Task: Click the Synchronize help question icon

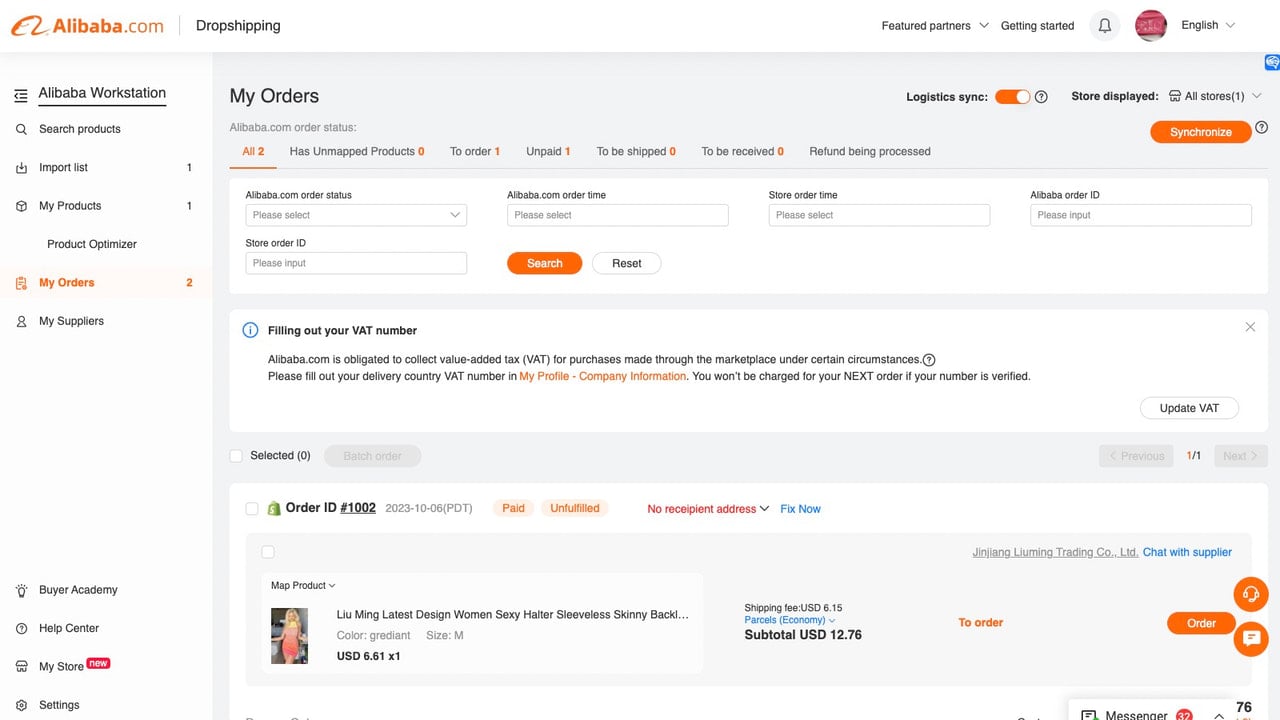Action: click(1261, 128)
